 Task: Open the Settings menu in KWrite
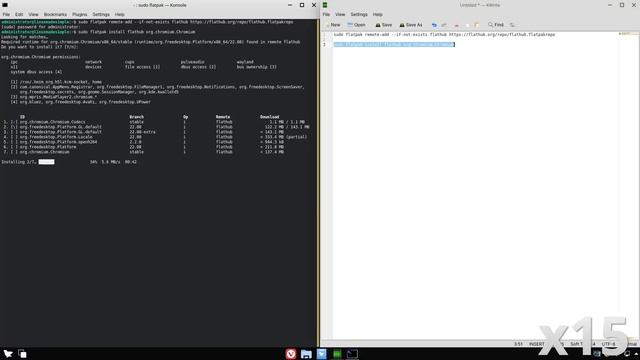(x=359, y=14)
